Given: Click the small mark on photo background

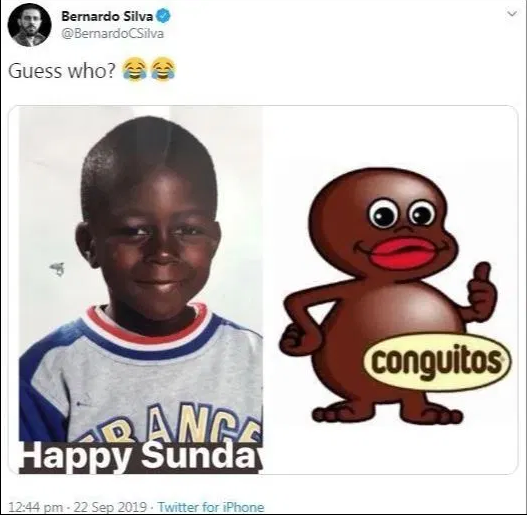Looking at the screenshot, I should 57,269.
